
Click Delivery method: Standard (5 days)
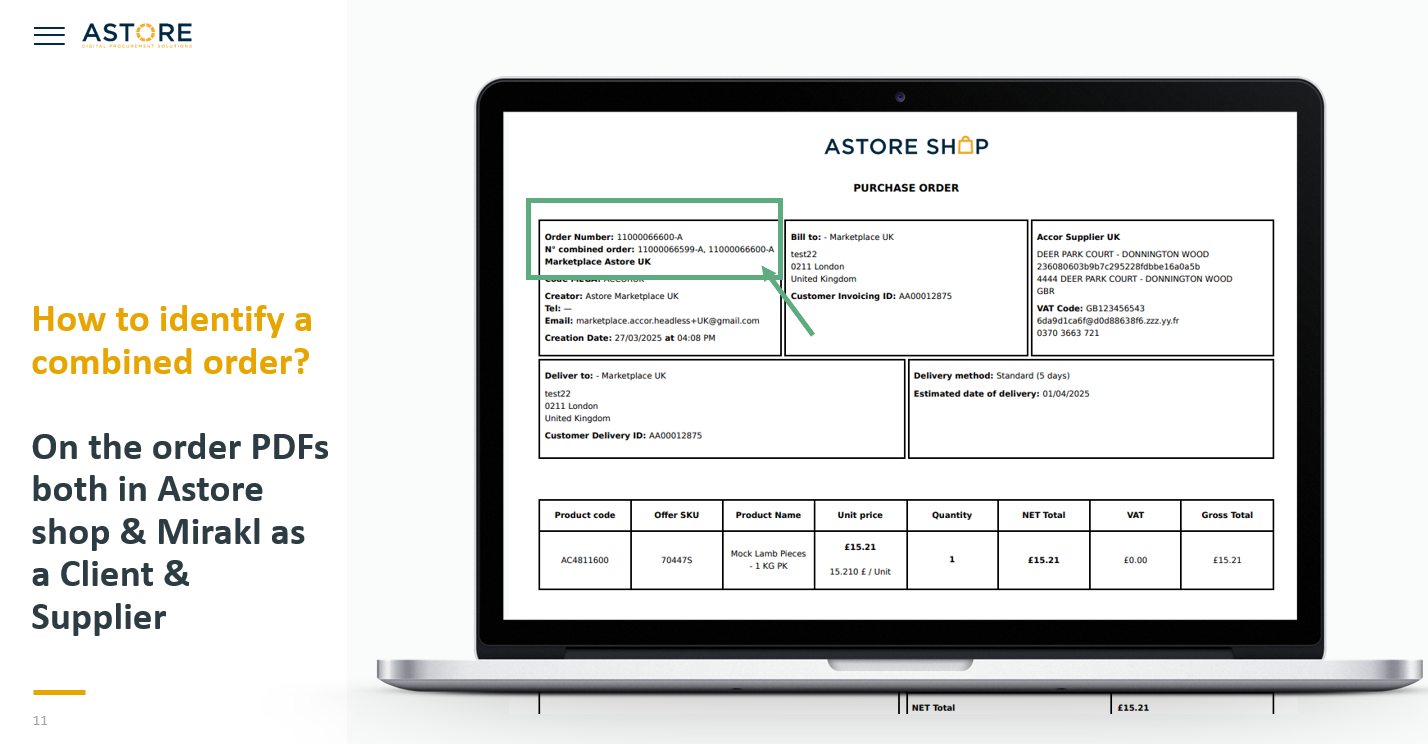(x=991, y=376)
